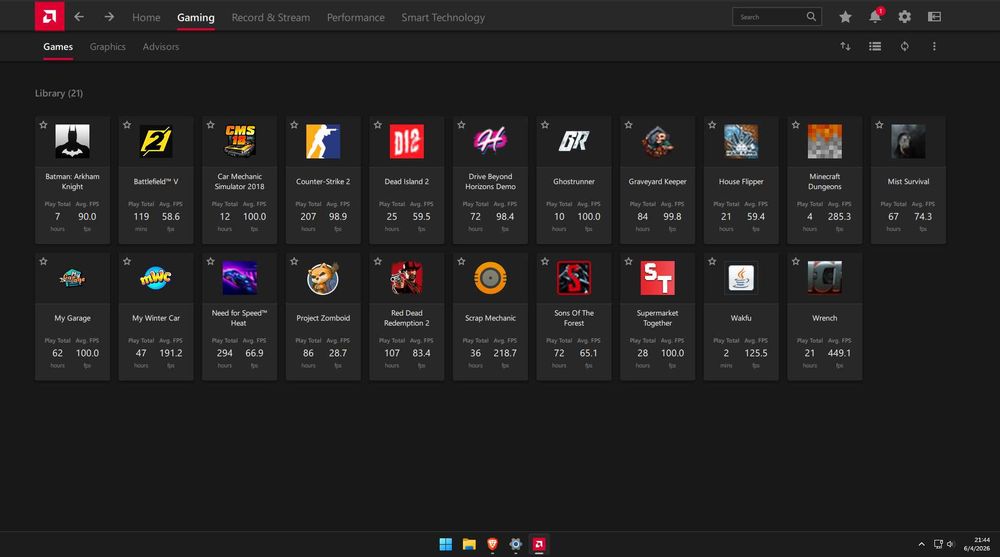
Task: Open the three-dot more options menu
Action: [x=934, y=47]
